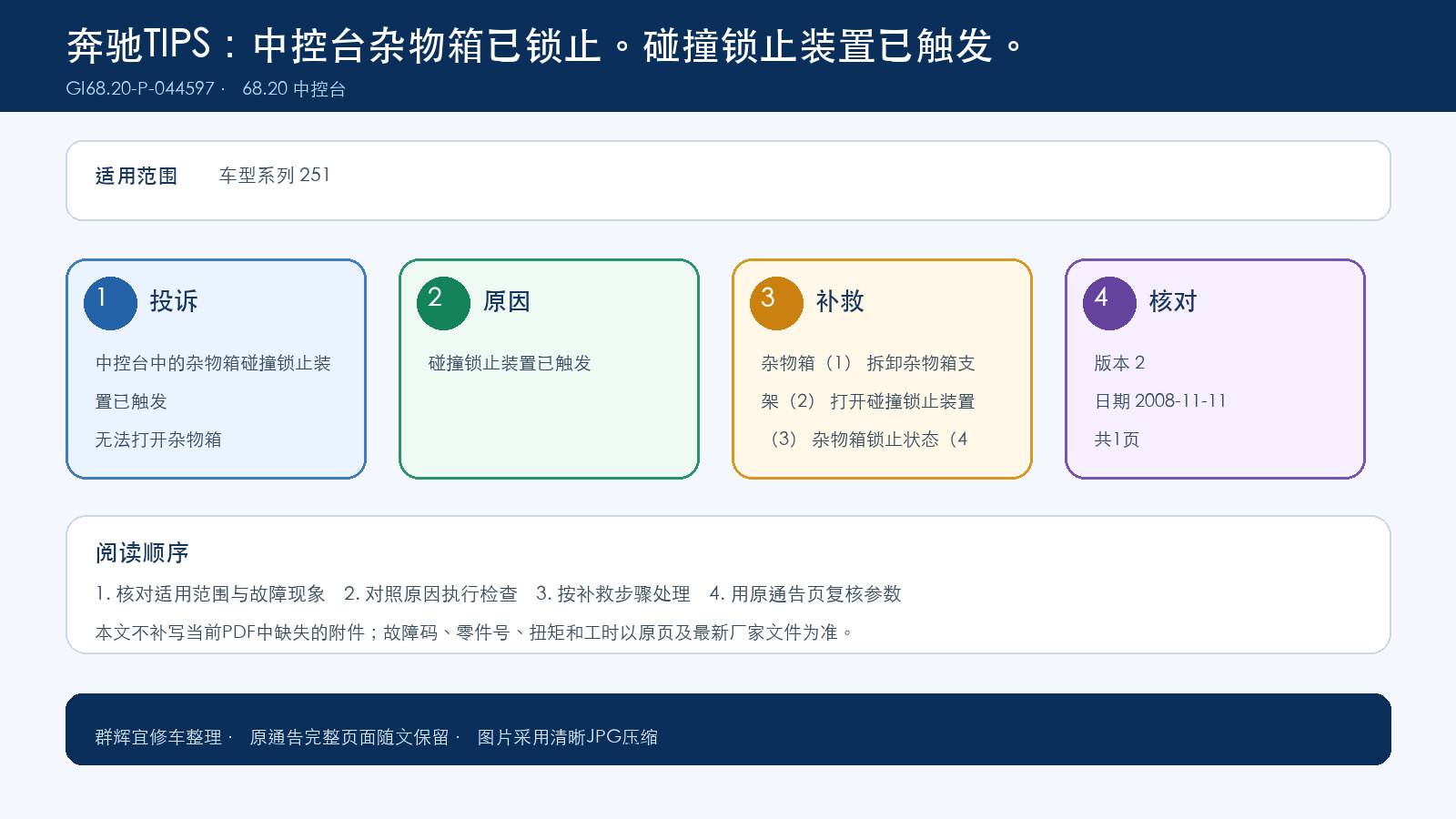The image size is (1456, 819).
Task: Click the document number GI68.20-P-044597
Action: [140, 88]
